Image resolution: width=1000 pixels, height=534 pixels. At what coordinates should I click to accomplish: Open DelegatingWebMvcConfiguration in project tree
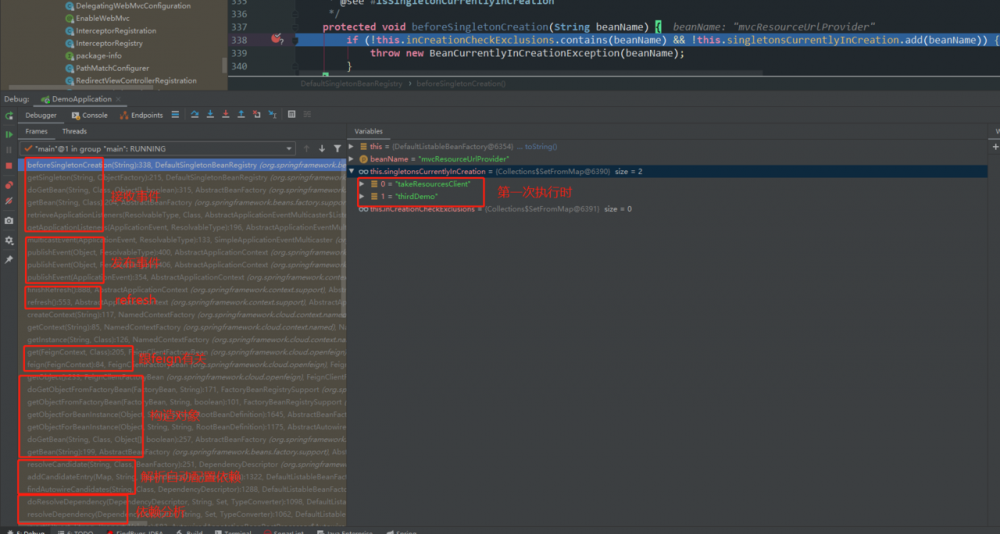pyautogui.click(x=133, y=6)
